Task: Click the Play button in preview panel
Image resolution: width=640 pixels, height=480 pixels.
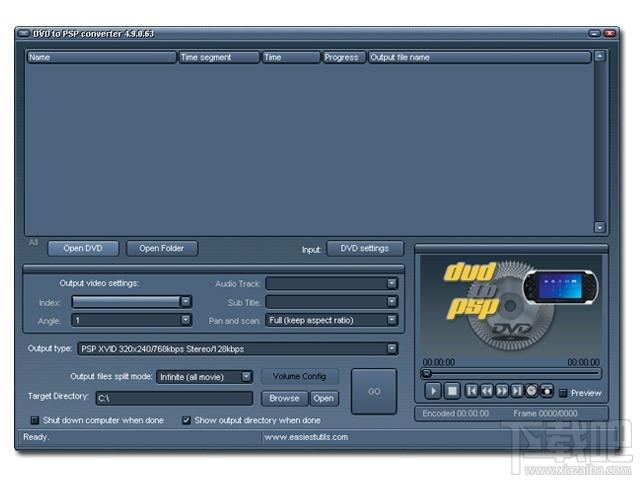Action: click(x=433, y=391)
